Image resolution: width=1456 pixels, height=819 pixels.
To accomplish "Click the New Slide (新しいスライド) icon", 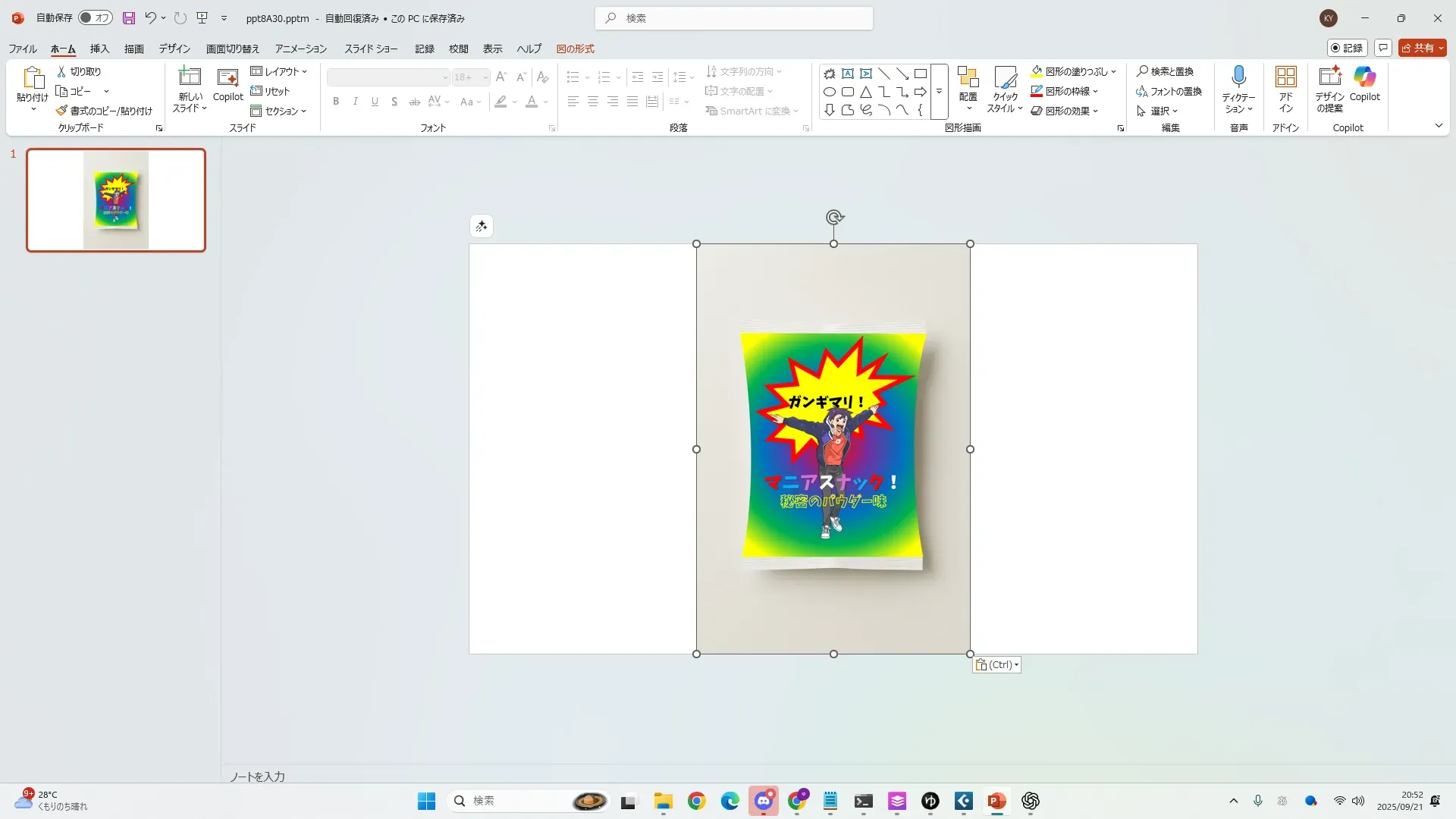I will pos(189,77).
